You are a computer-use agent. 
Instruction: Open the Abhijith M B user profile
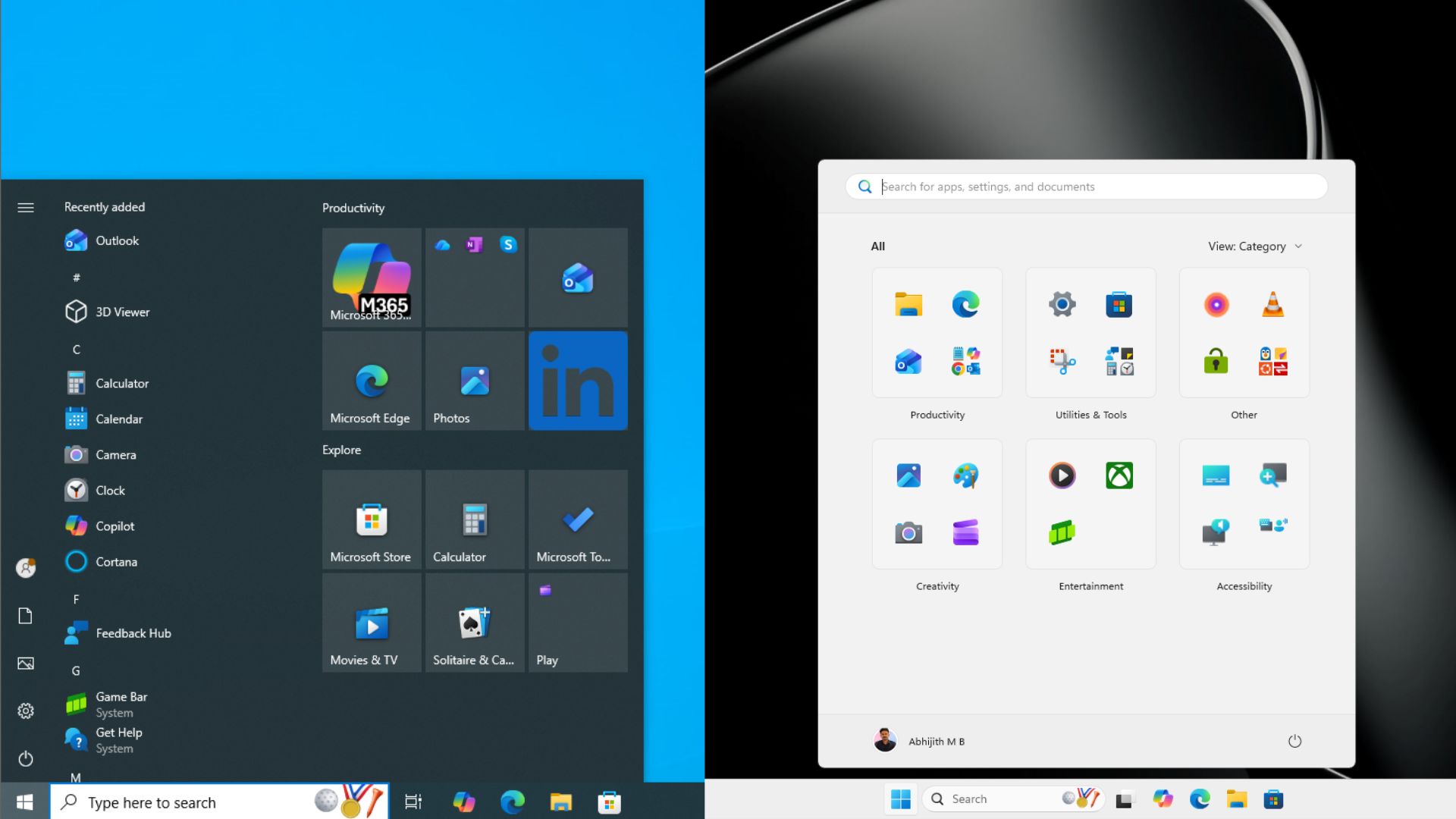point(919,741)
